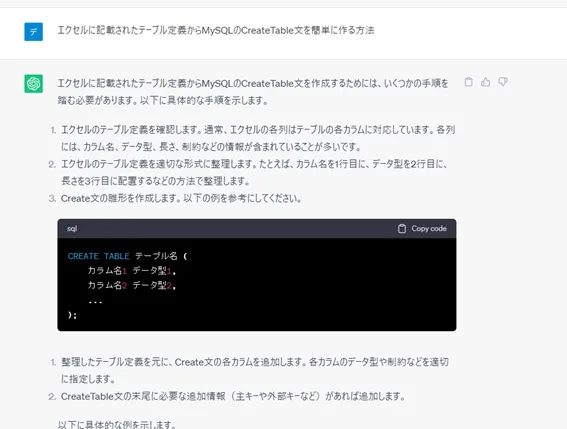The height and width of the screenshot is (429, 567).
Task: Click the カラム名2 データ型2 code line
Action: (x=132, y=285)
